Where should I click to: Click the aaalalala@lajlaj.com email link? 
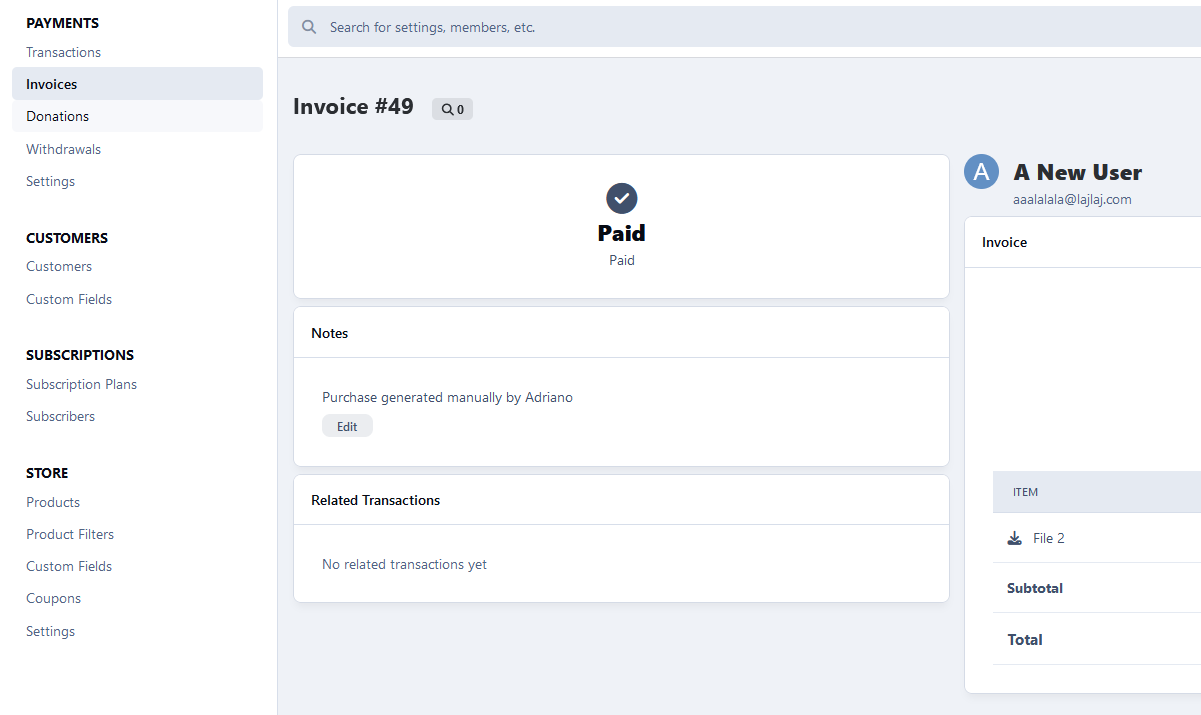[1072, 199]
